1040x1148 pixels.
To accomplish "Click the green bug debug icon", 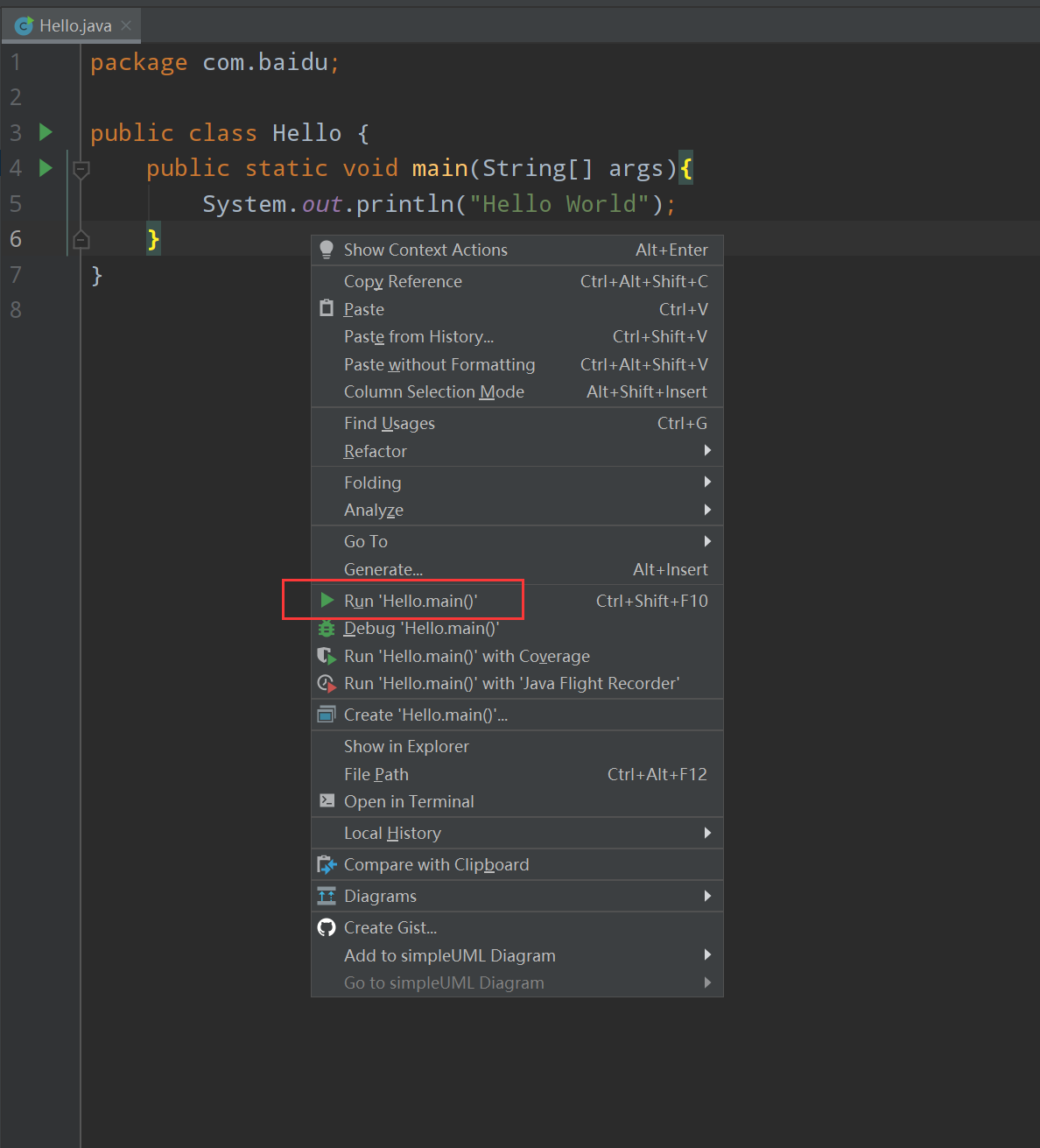I will (x=327, y=628).
